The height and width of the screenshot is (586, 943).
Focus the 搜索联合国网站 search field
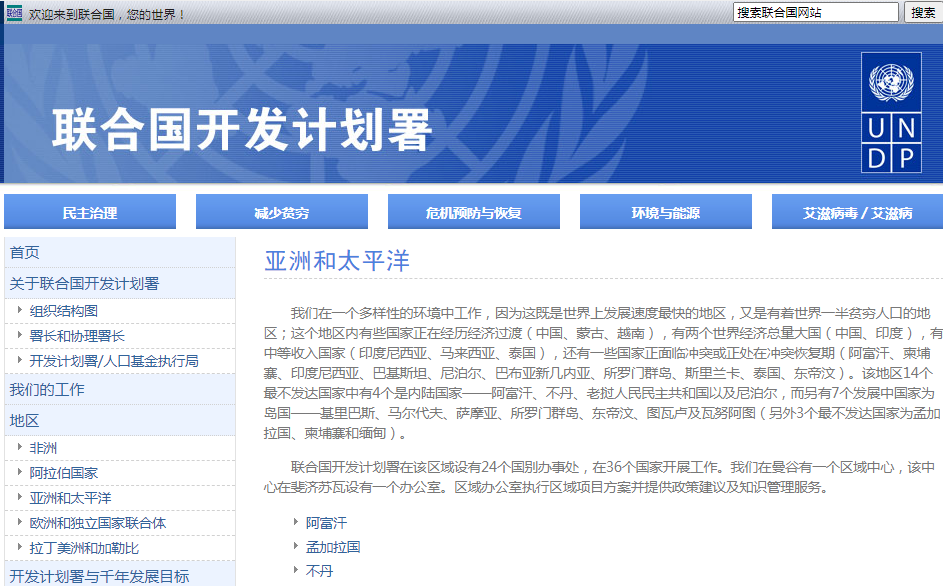pos(816,12)
